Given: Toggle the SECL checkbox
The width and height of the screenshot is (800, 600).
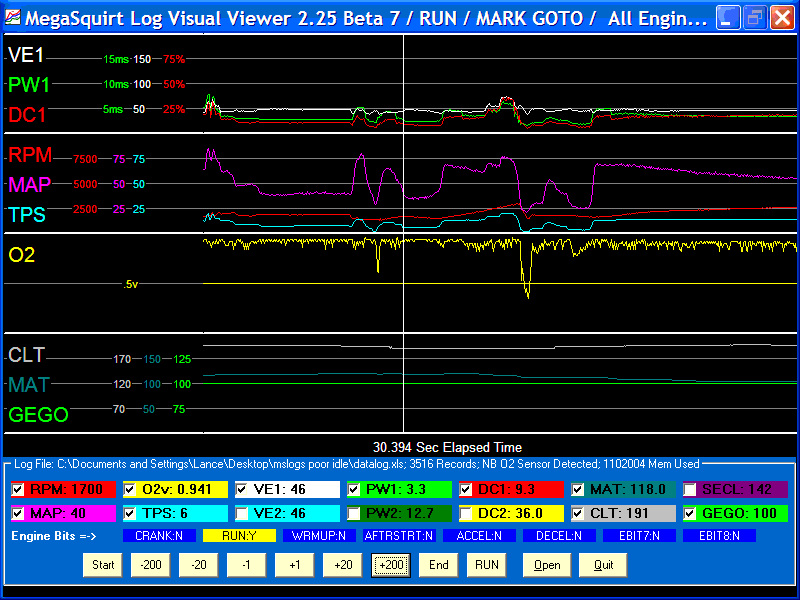Looking at the screenshot, I should tap(690, 490).
